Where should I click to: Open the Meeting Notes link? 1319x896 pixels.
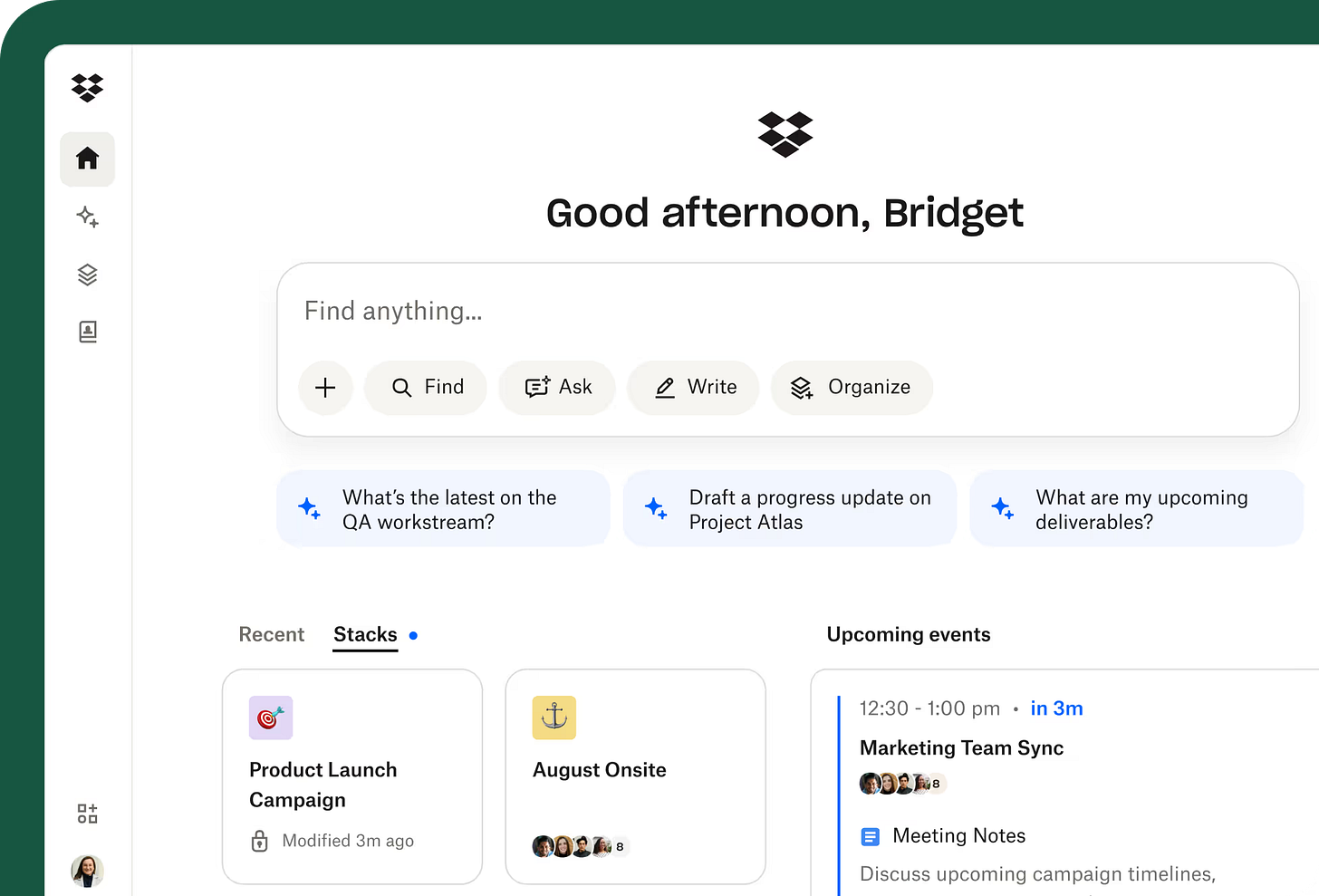(x=959, y=836)
